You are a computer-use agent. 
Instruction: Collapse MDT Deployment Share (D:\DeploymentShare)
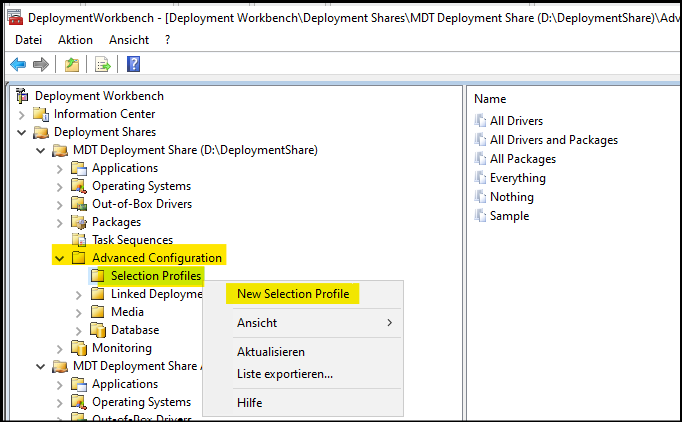point(40,151)
